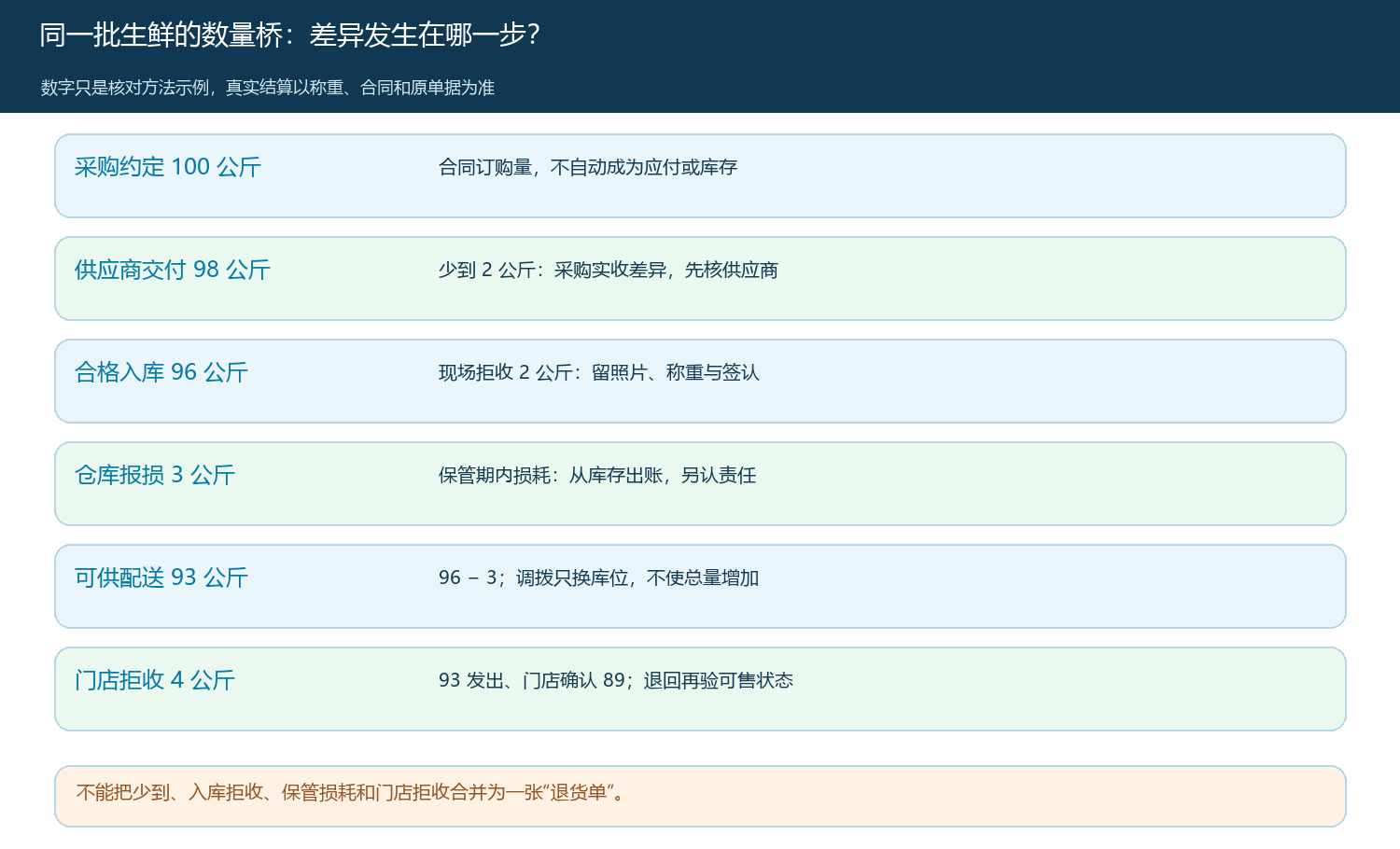The width and height of the screenshot is (1400, 849).
Task: Click the heading 可供配送 93 公斤
Action: (161, 578)
